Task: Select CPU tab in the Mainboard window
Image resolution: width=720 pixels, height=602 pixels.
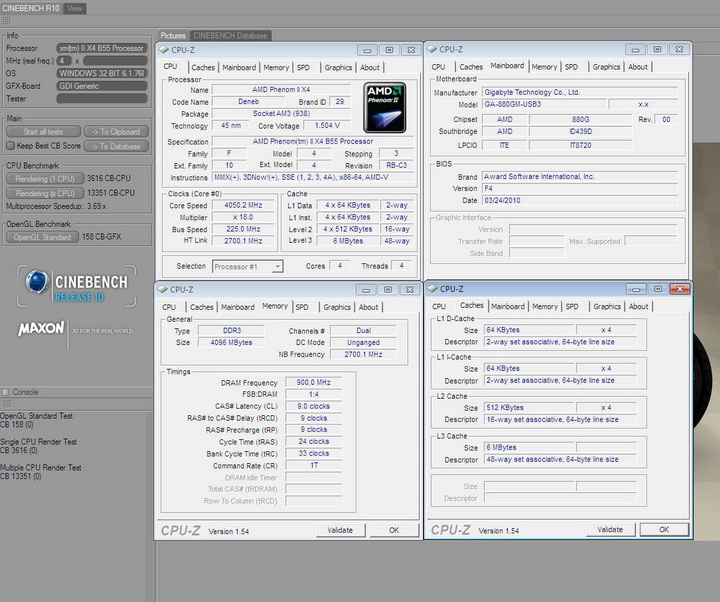Action: [439, 67]
